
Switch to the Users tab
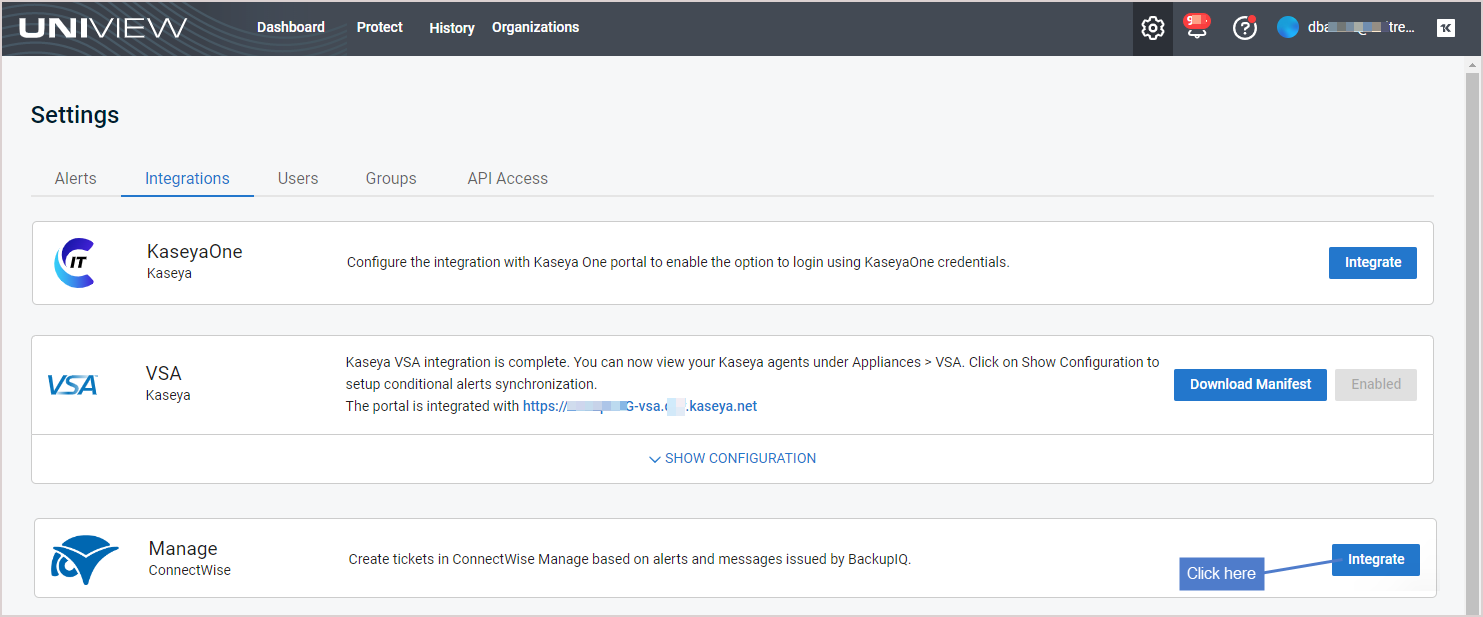[298, 178]
